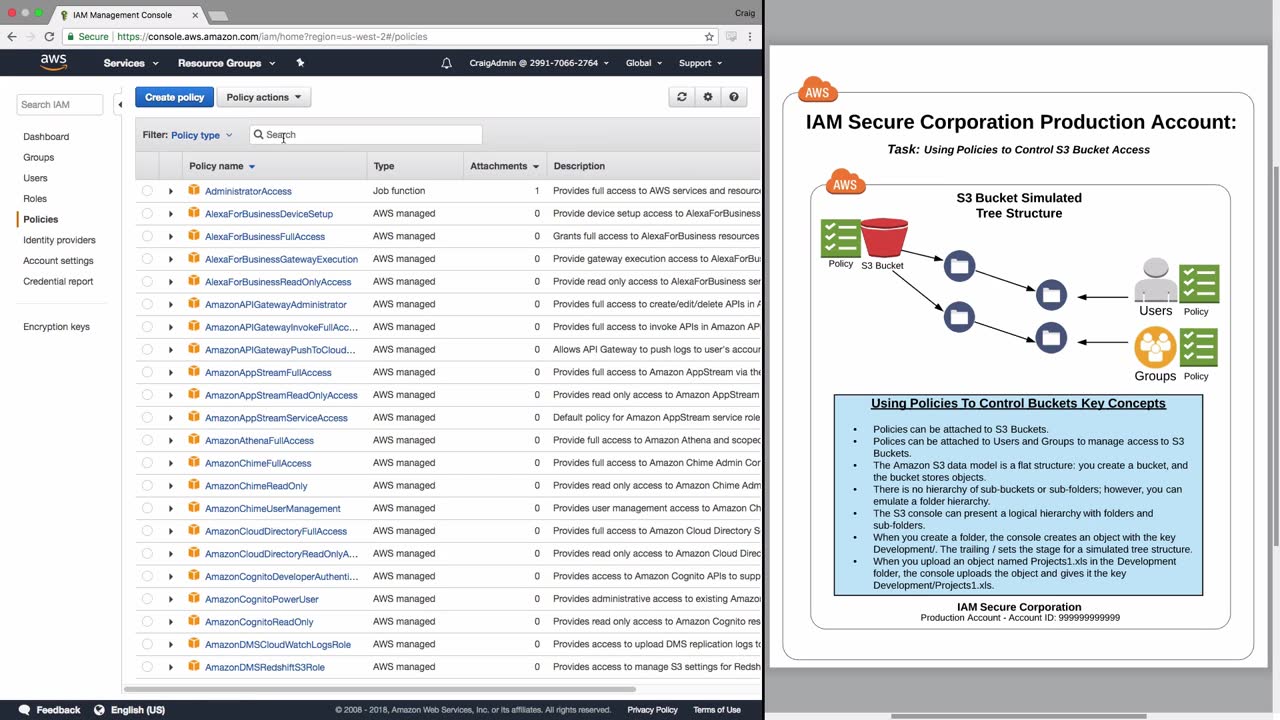The height and width of the screenshot is (720, 1280).
Task: Open the Global region dropdown
Action: 644,63
